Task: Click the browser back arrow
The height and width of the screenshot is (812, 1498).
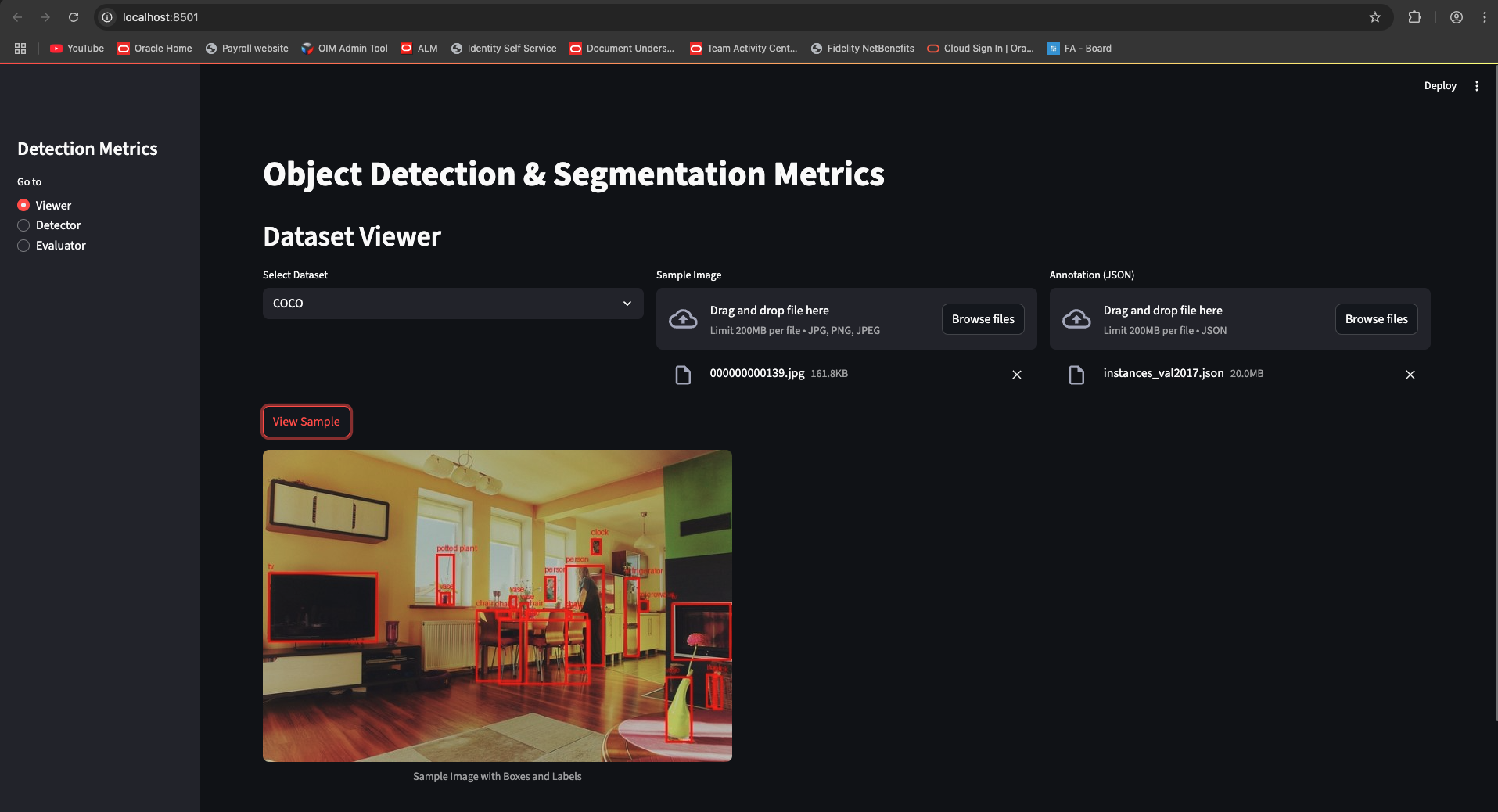Action: [x=17, y=17]
